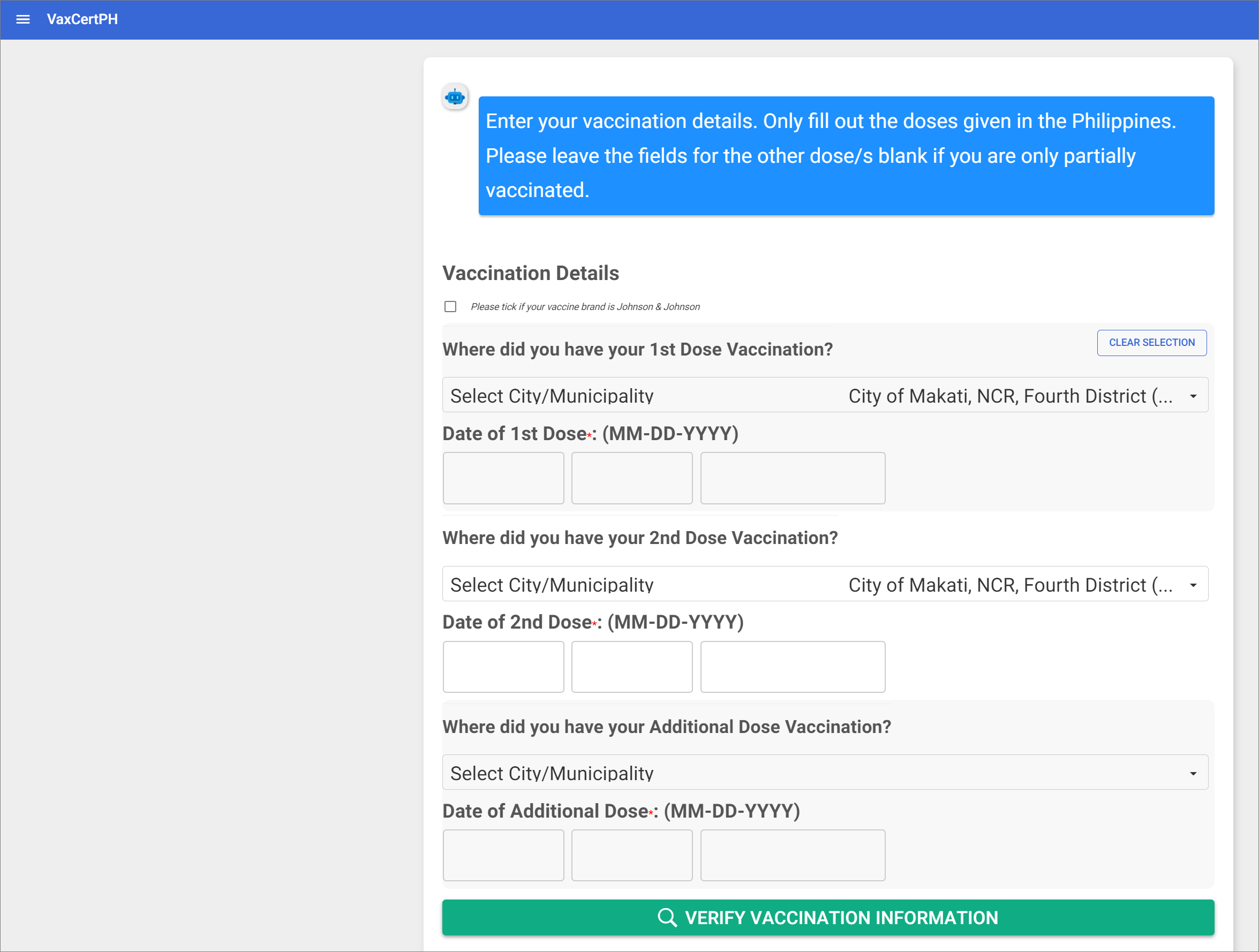Click the 1st Dose dropdown arrow
Screen dimensions: 1259x952
coord(1193,396)
